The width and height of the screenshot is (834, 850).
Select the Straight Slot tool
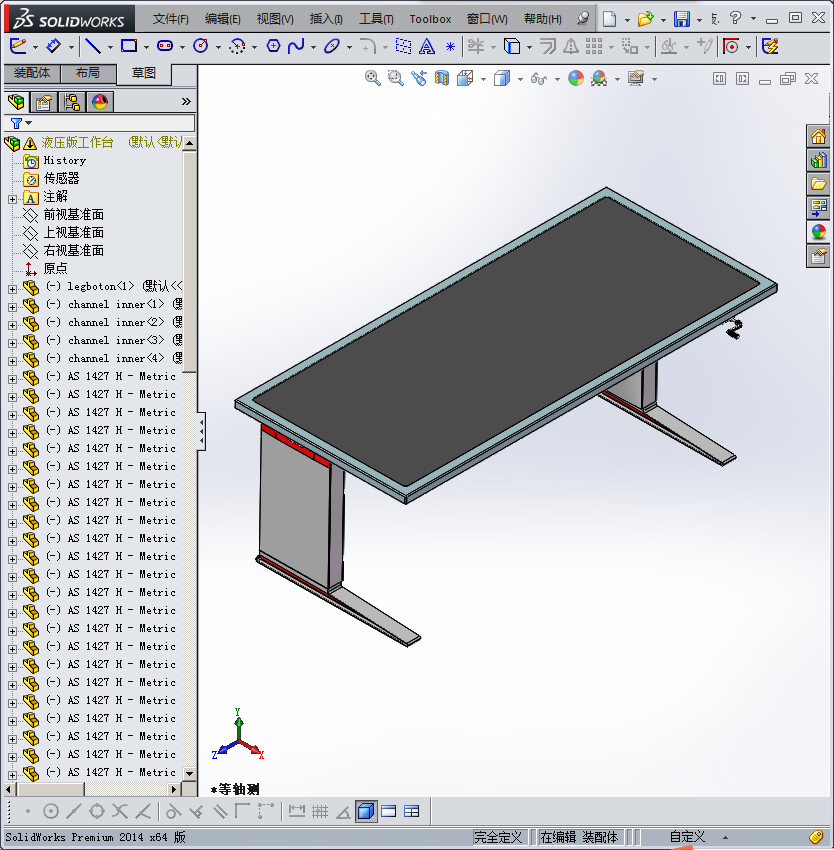(x=165, y=46)
